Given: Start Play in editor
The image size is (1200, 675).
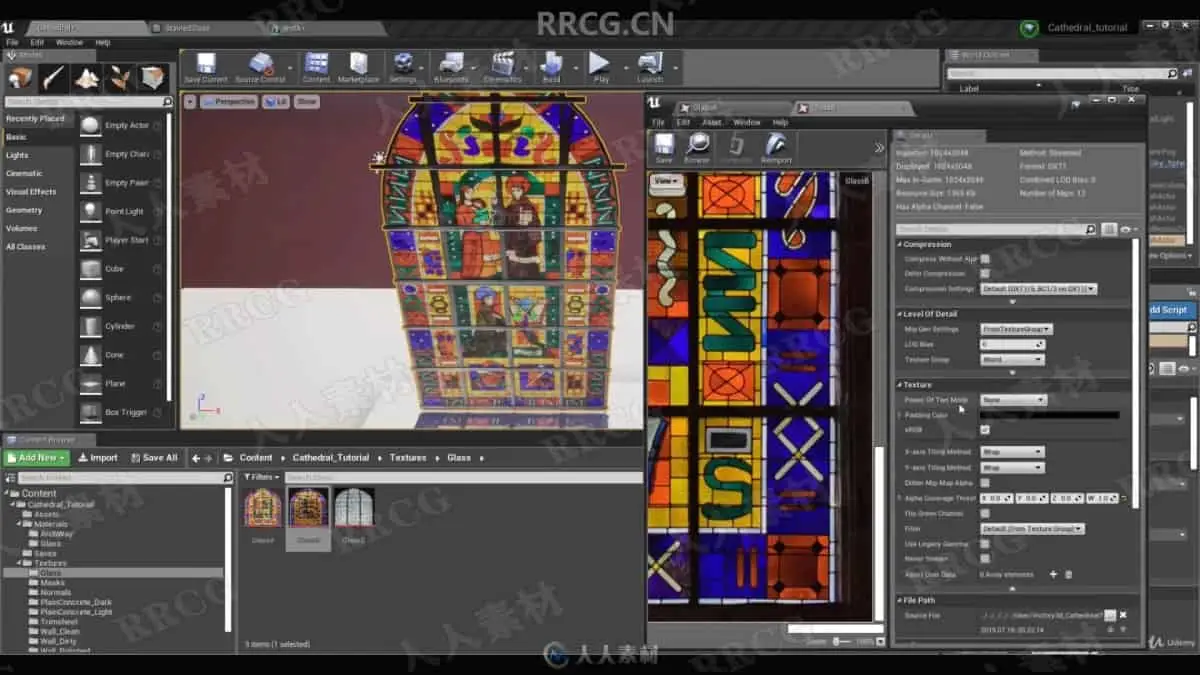Looking at the screenshot, I should tap(600, 67).
